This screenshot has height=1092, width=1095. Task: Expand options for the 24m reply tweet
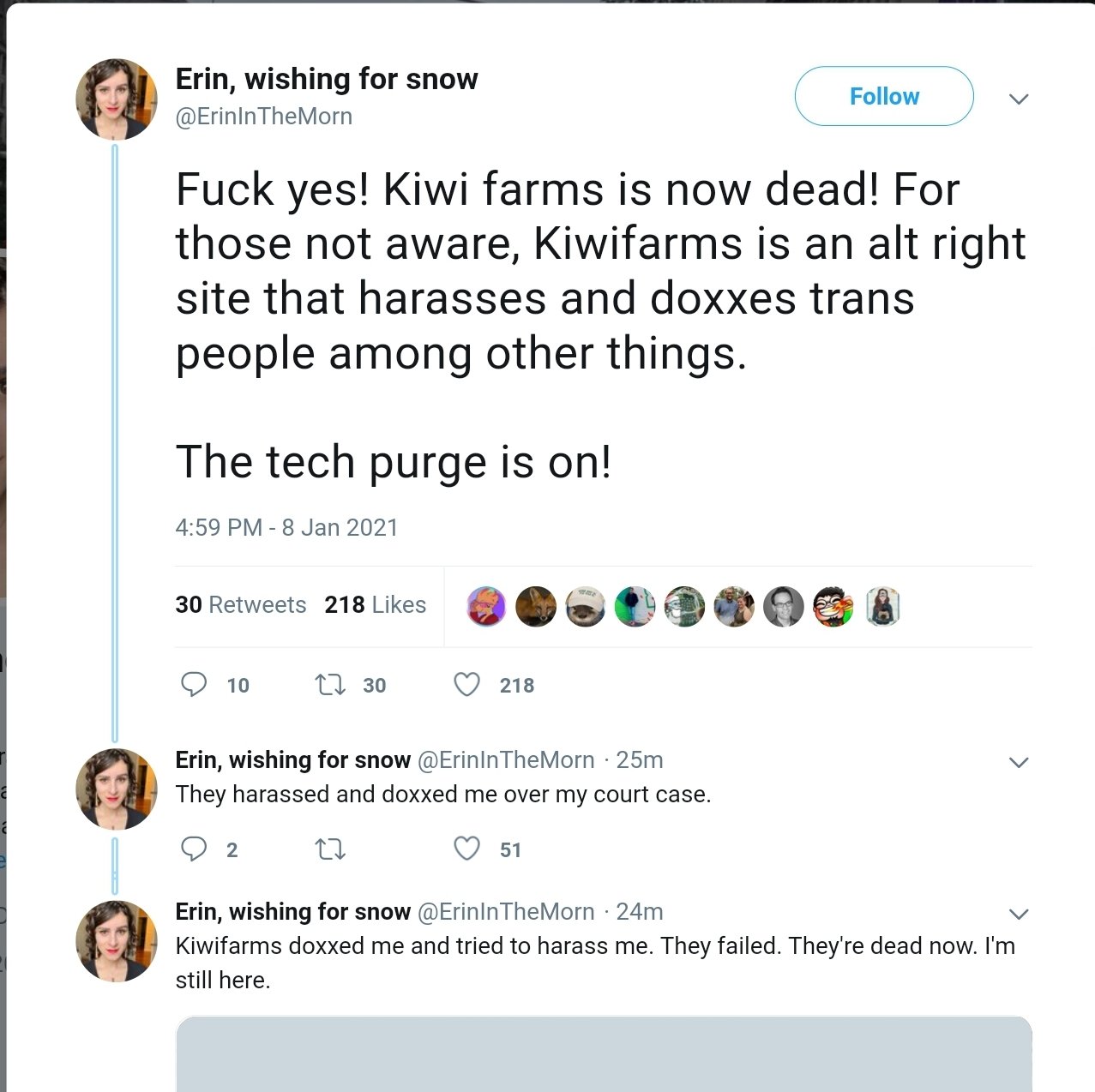coord(1018,914)
